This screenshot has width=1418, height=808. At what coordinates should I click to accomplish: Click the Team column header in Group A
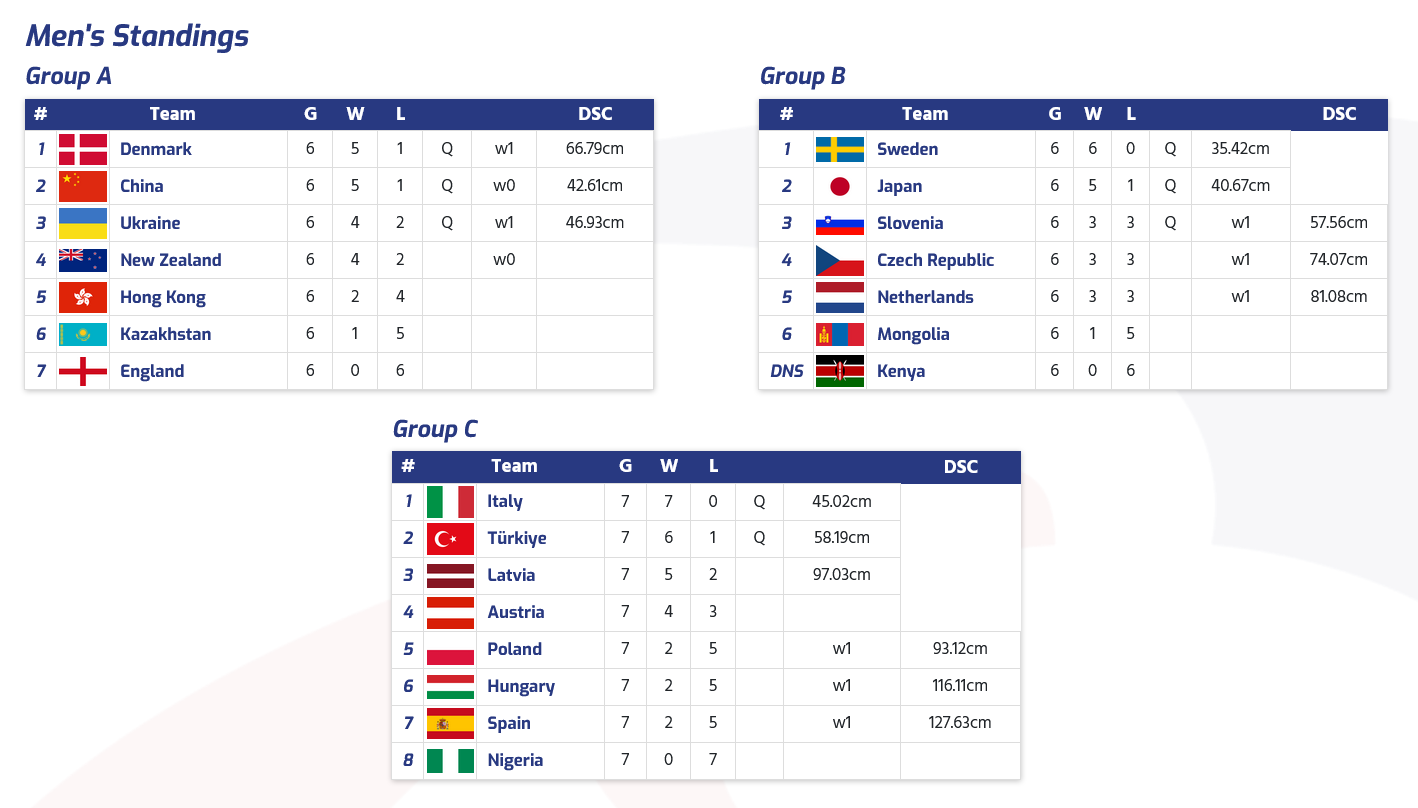(x=172, y=114)
